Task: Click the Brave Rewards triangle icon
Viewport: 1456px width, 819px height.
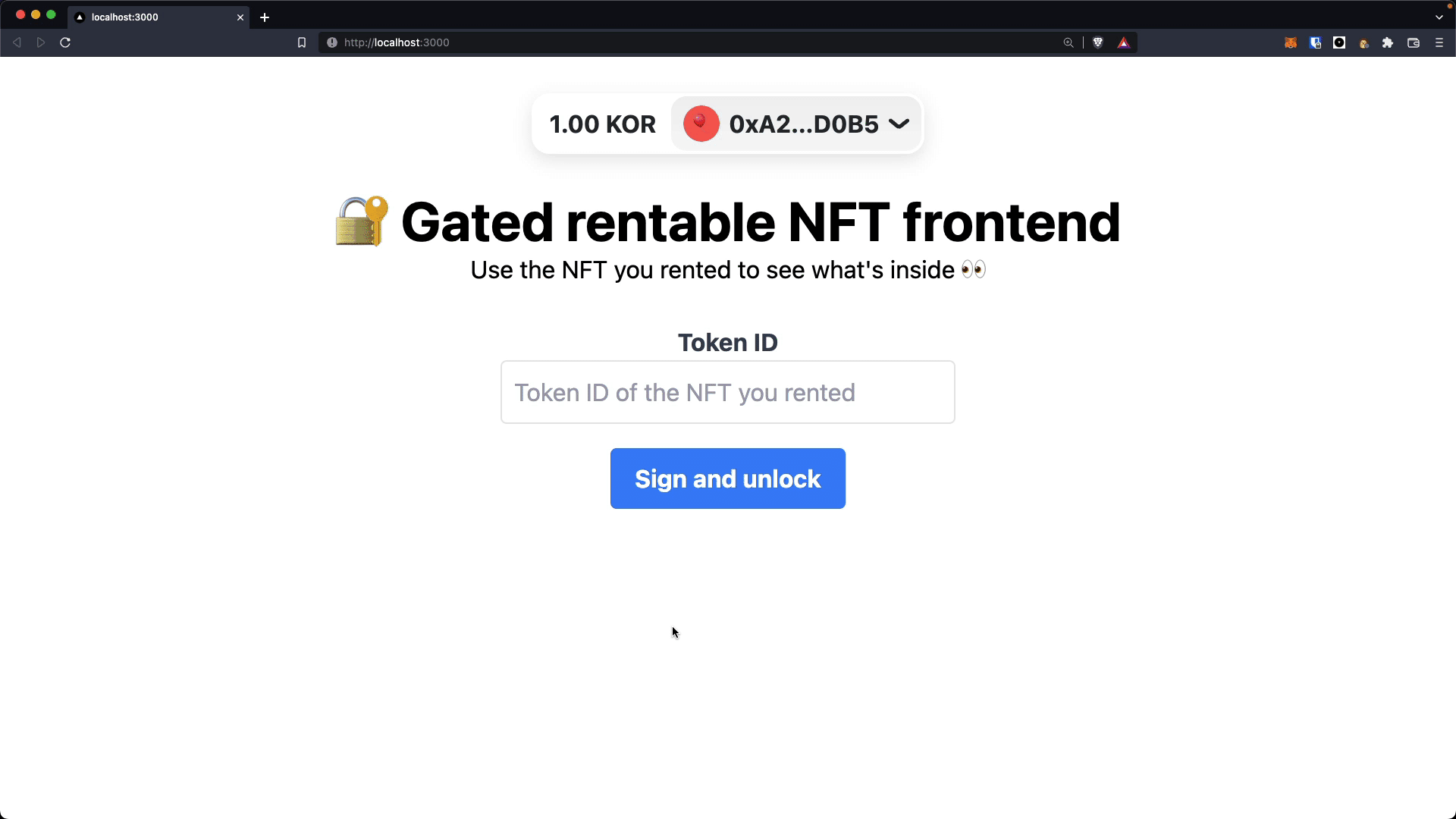Action: (x=1124, y=43)
